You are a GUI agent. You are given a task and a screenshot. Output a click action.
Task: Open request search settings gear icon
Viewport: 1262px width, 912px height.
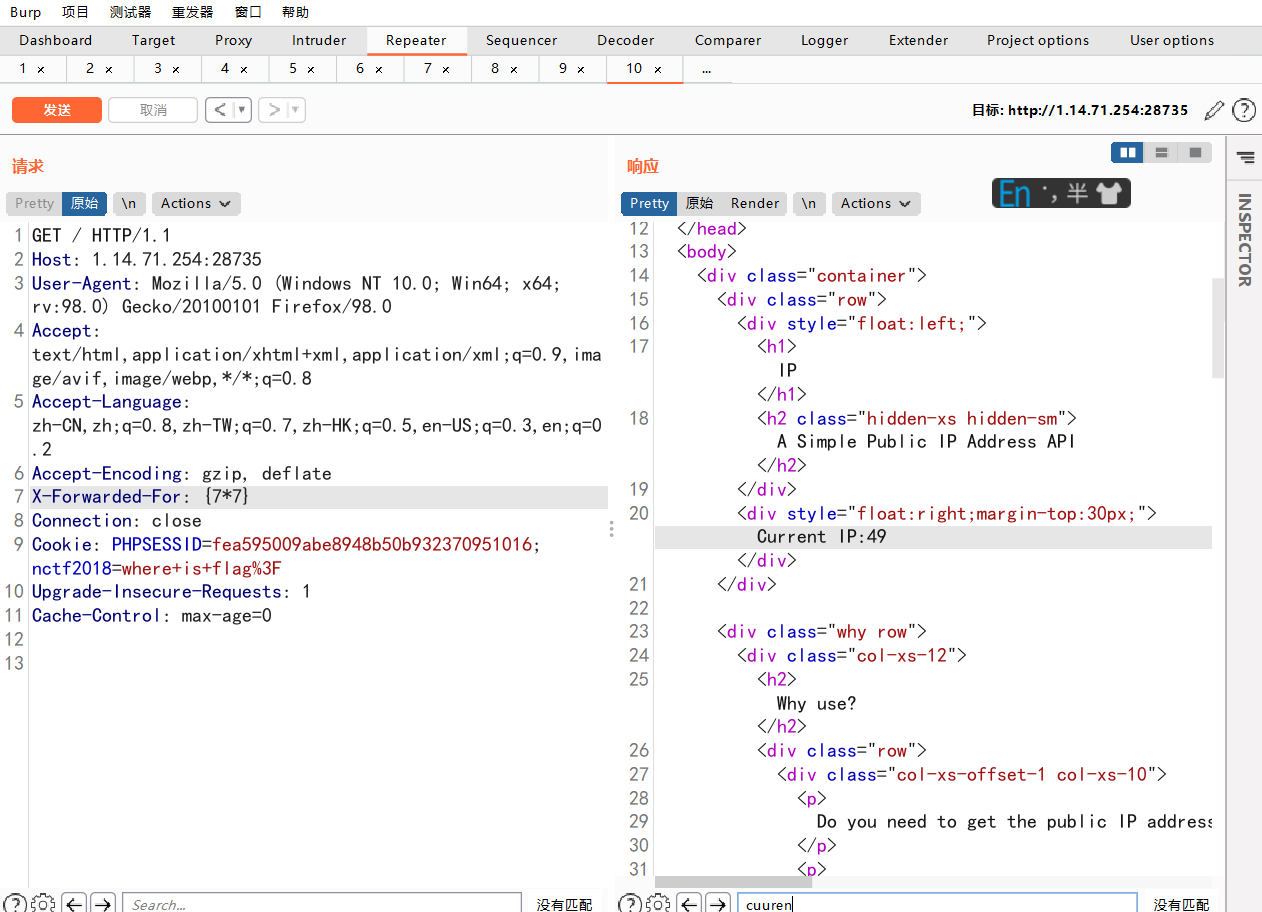tap(43, 903)
